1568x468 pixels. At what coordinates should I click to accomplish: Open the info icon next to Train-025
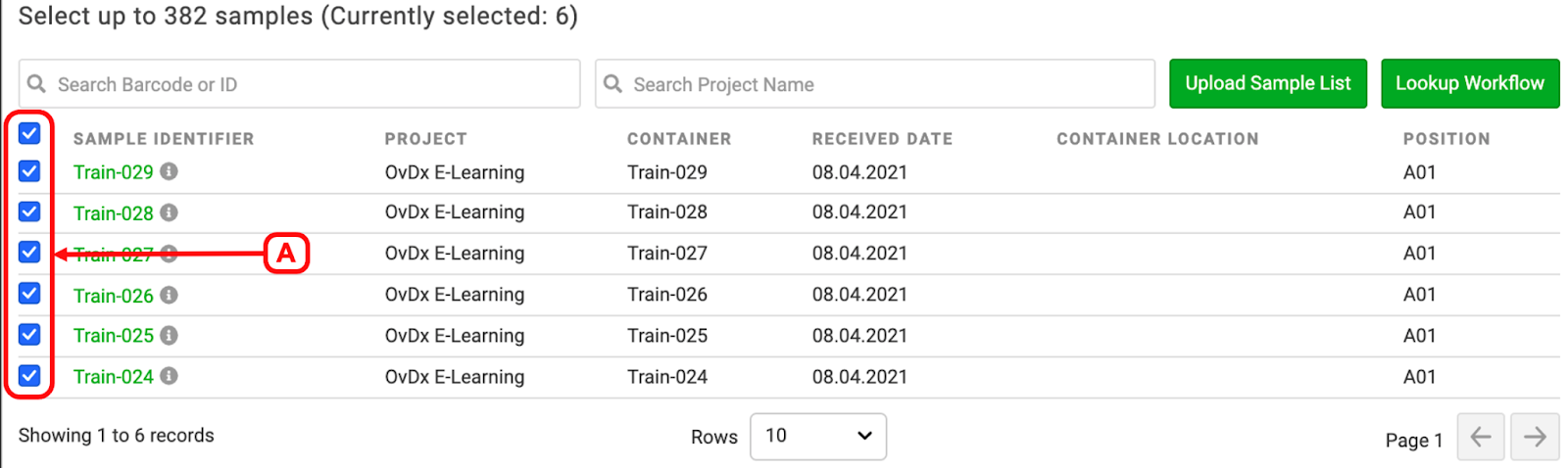169,336
